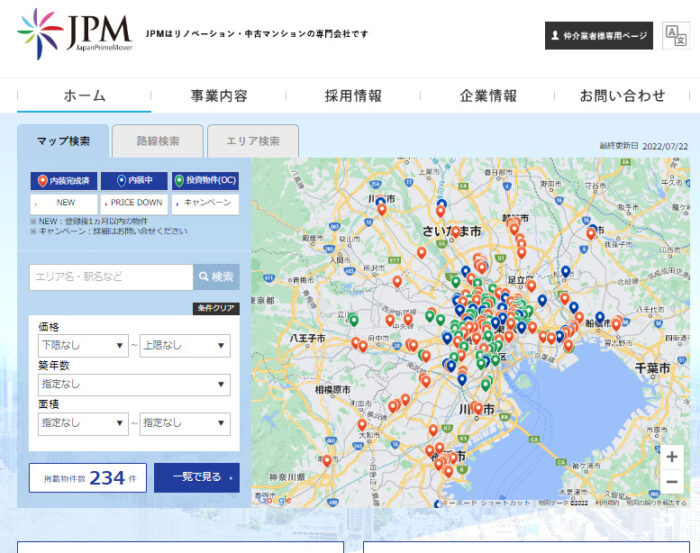Screen dimensions: 700x553
Task: Click the JPMはリノベーション tagline text
Action: 257,34
